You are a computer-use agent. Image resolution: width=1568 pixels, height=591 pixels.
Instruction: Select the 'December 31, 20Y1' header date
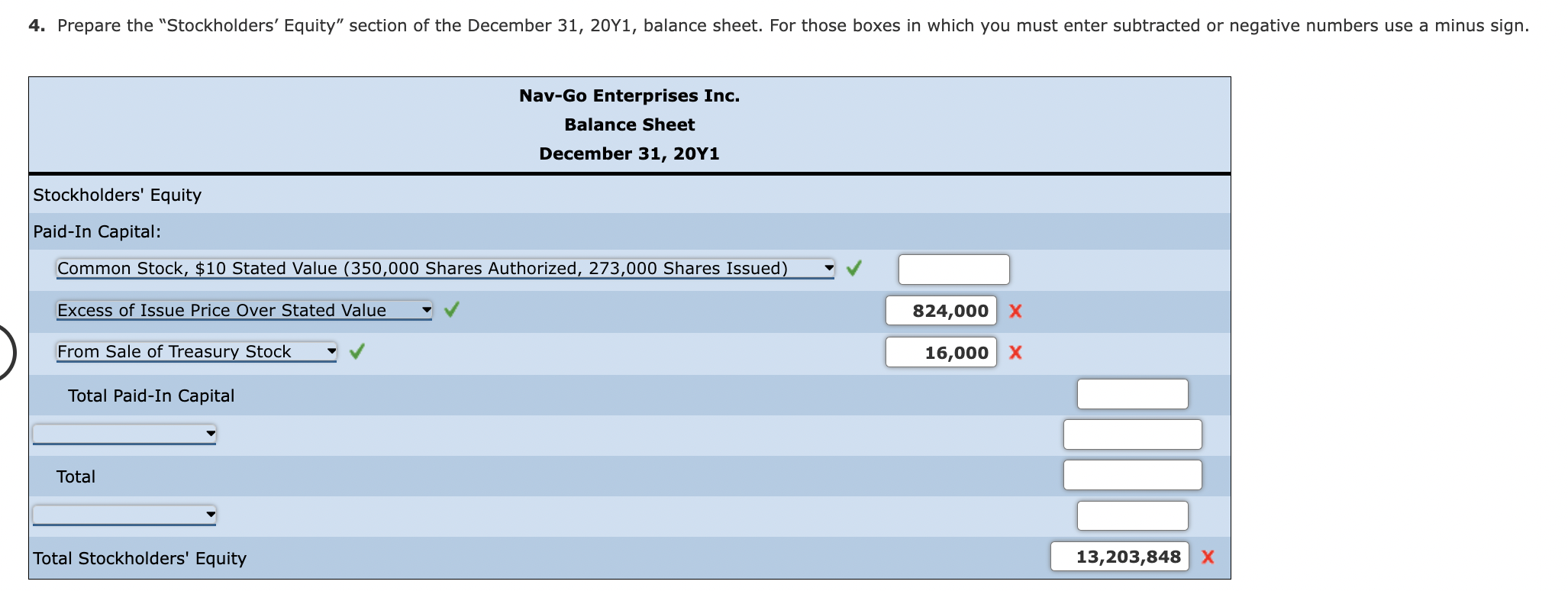pyautogui.click(x=629, y=153)
